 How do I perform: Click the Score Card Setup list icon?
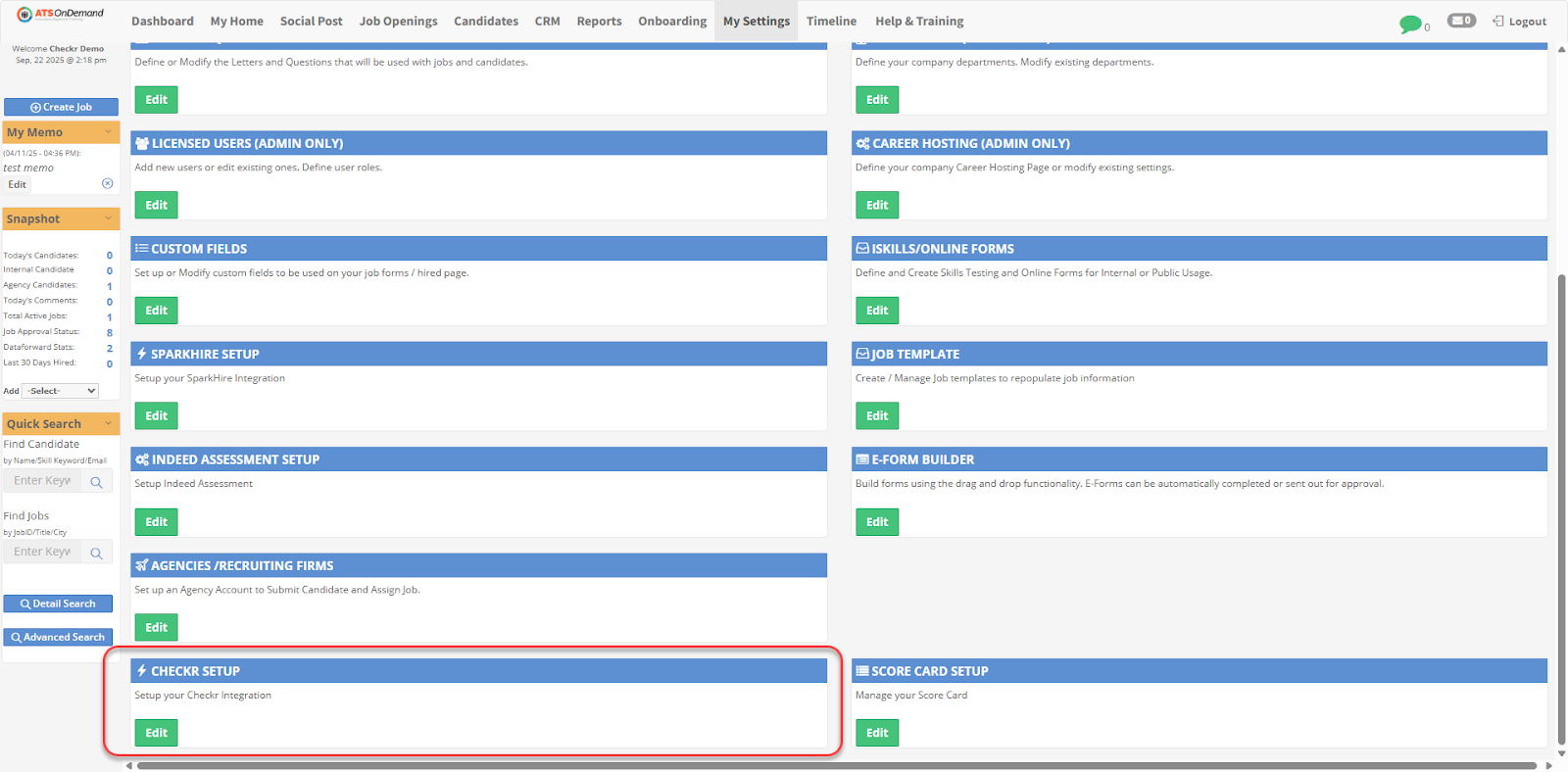click(x=862, y=671)
